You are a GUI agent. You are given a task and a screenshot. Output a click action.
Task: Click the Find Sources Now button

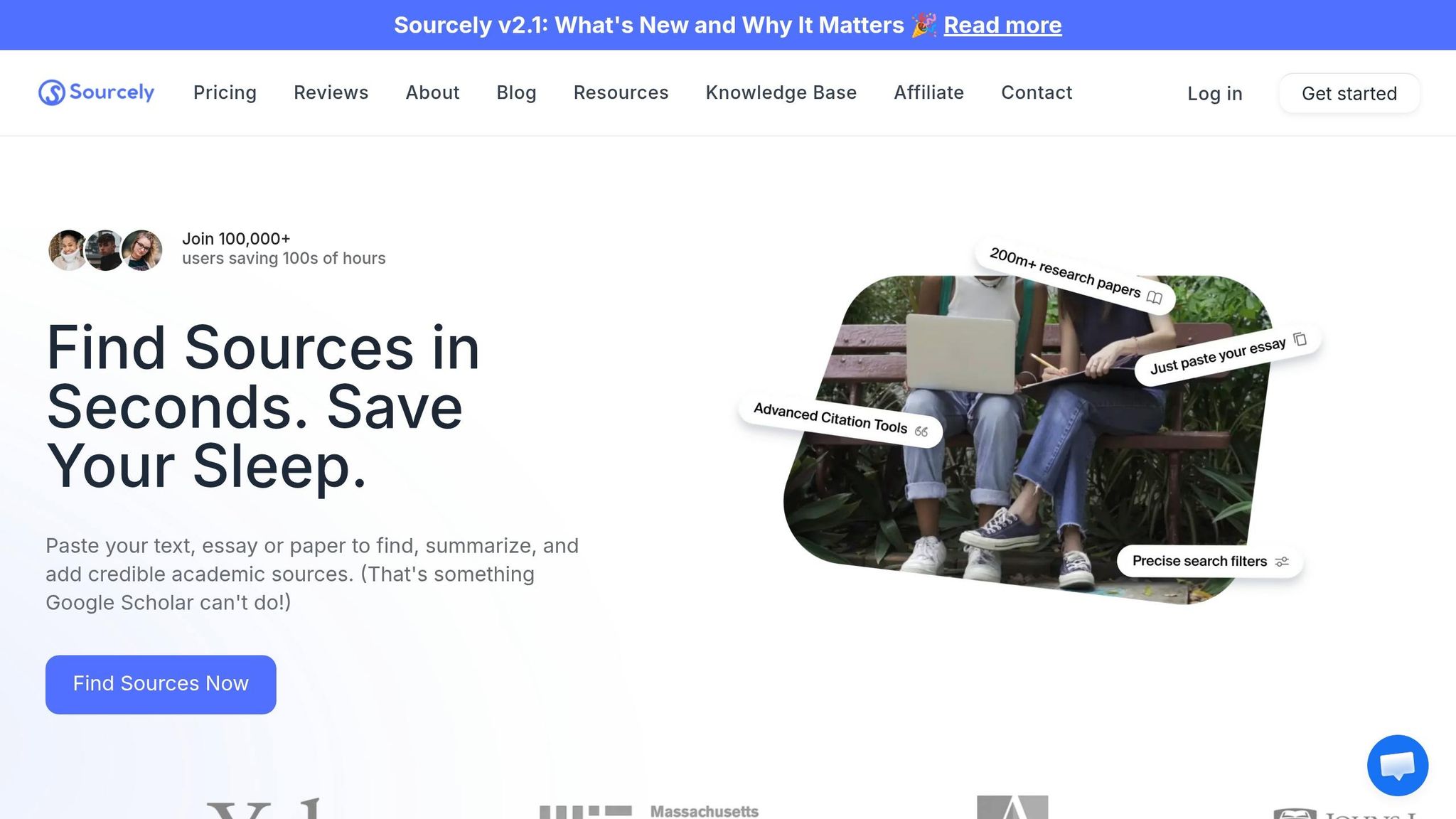pyautogui.click(x=161, y=684)
